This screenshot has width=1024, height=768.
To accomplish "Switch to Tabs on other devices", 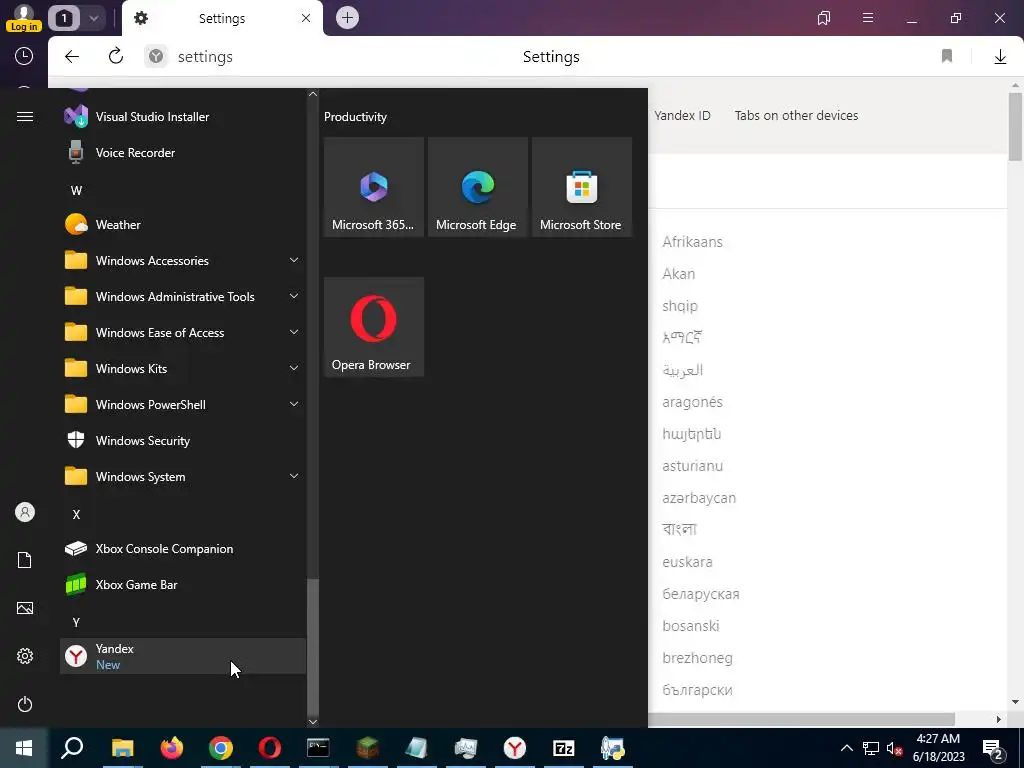I will click(x=796, y=116).
